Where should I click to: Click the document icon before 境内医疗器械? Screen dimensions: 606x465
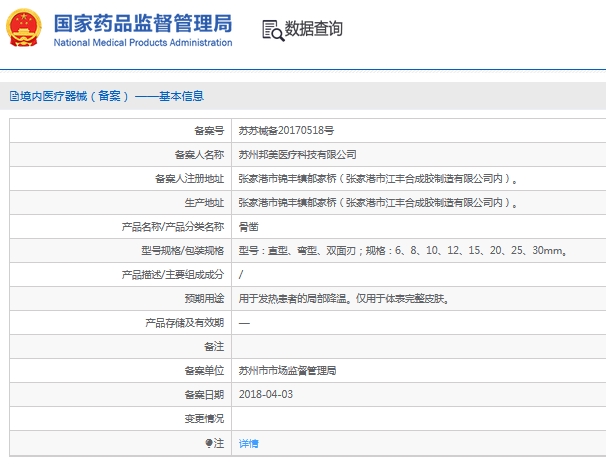pos(14,96)
